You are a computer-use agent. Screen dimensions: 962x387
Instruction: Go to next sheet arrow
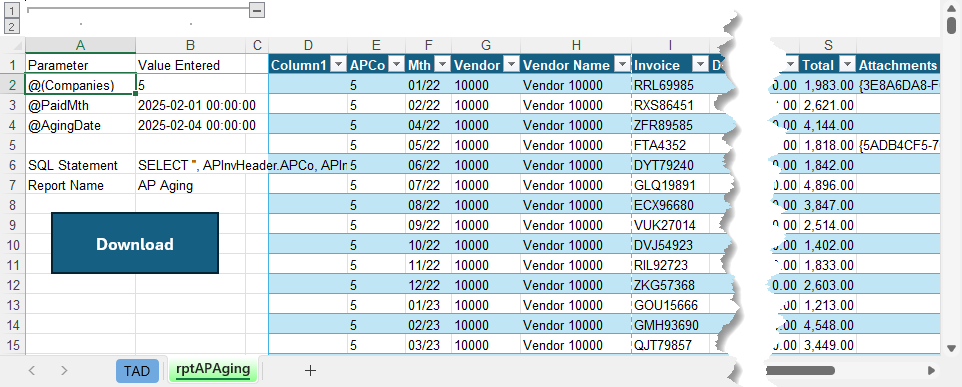click(64, 370)
